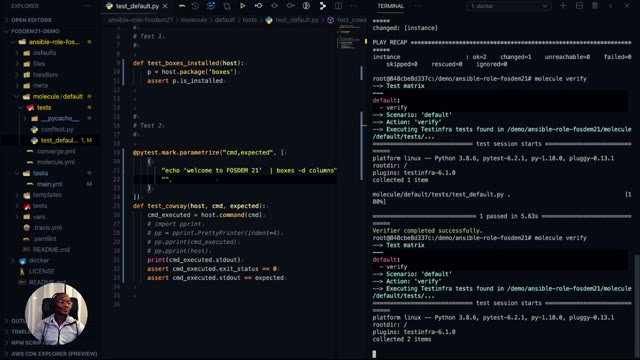Run the Python file with the play icon

tap(242, 6)
